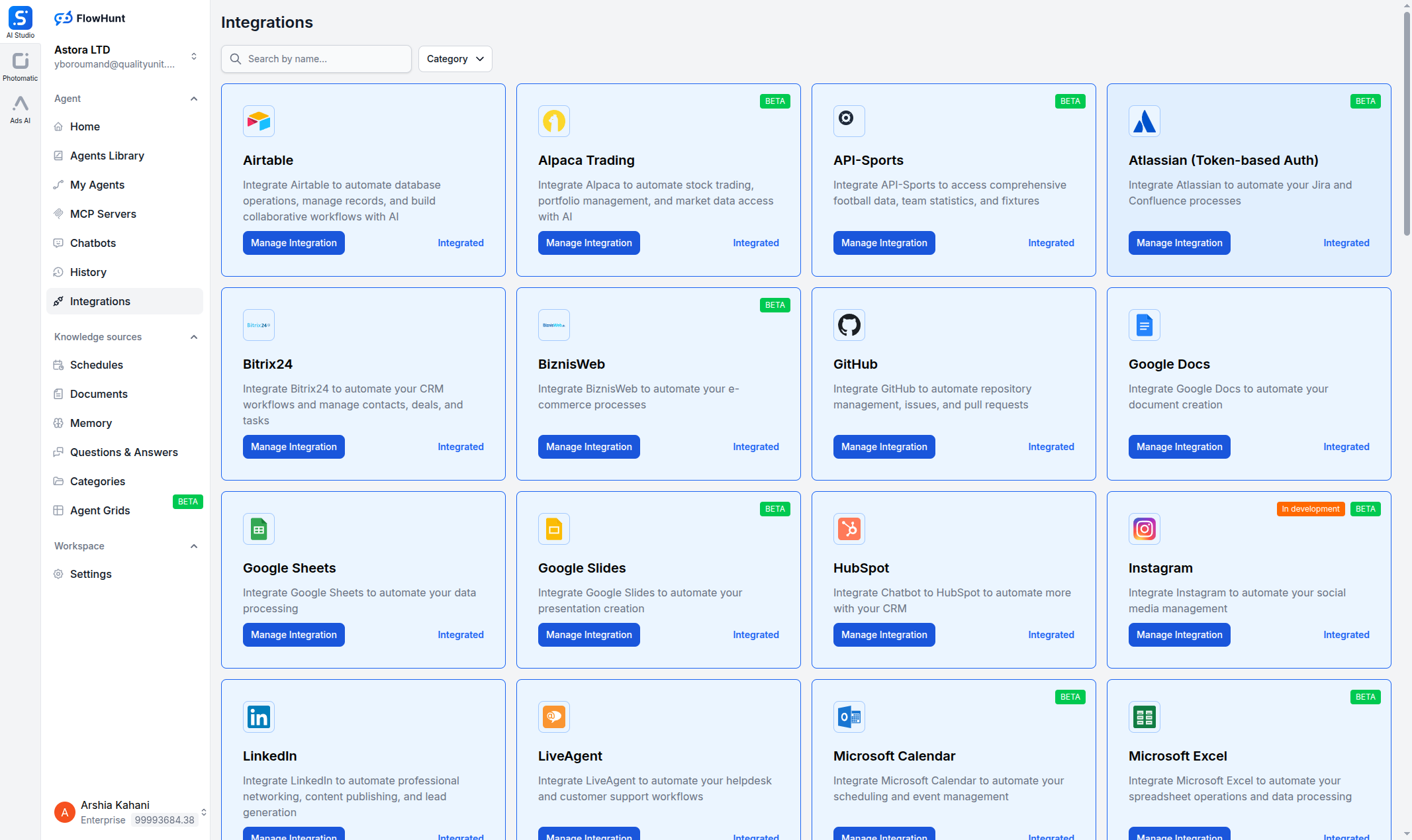Collapse the Agent section in the sidebar

point(193,98)
